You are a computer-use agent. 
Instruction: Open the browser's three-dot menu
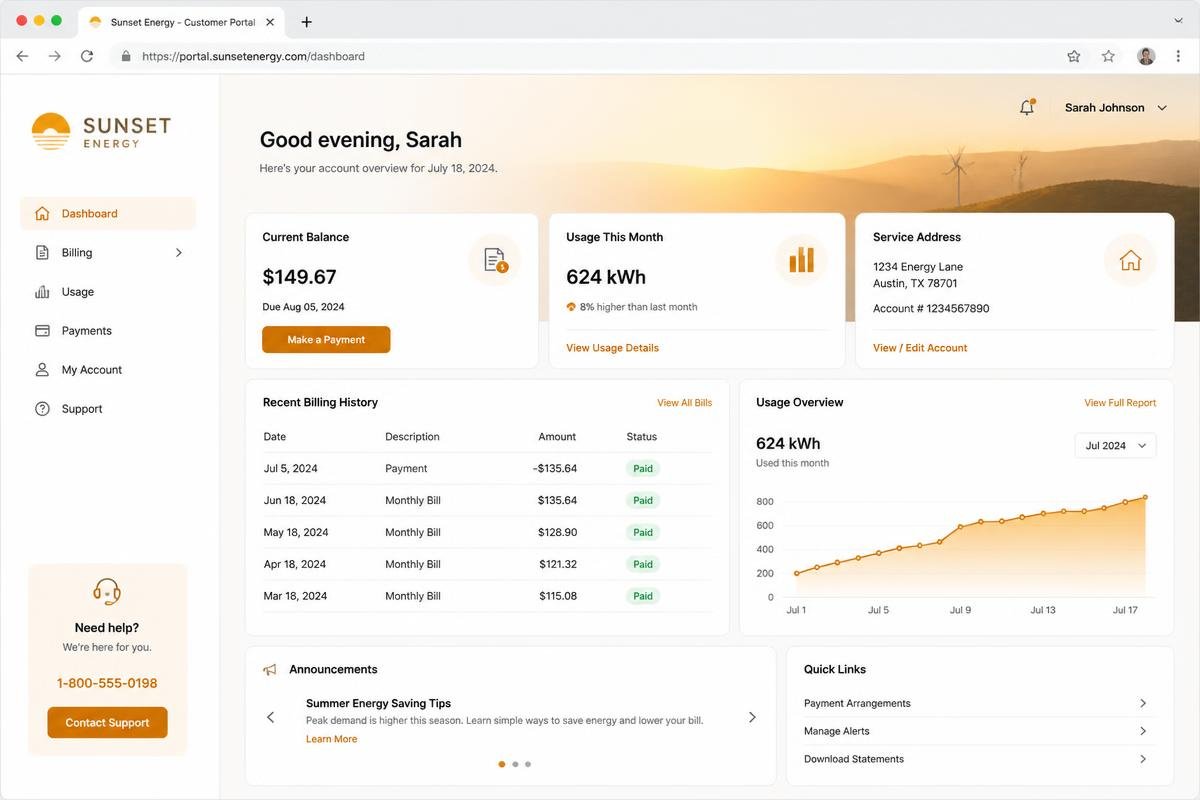tap(1178, 57)
